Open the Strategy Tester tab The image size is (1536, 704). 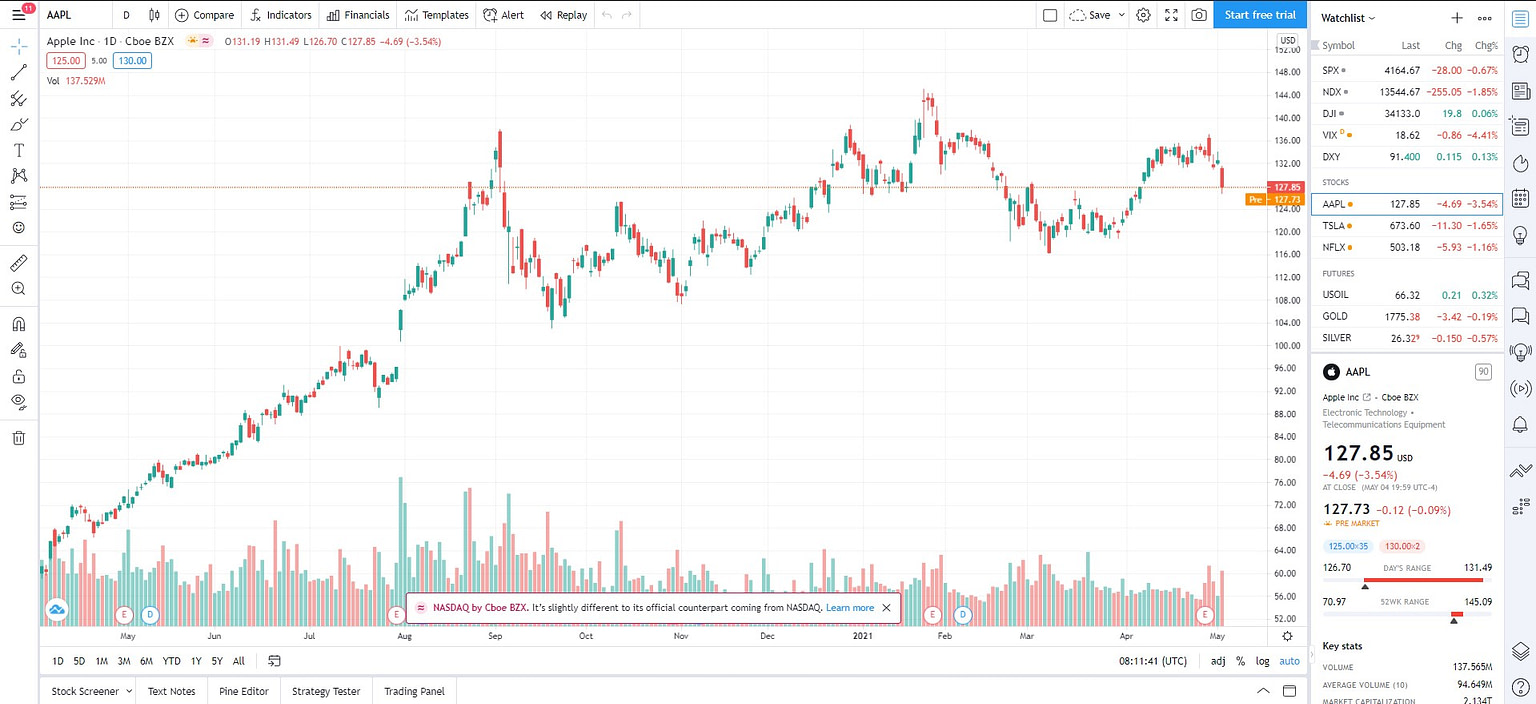[325, 691]
